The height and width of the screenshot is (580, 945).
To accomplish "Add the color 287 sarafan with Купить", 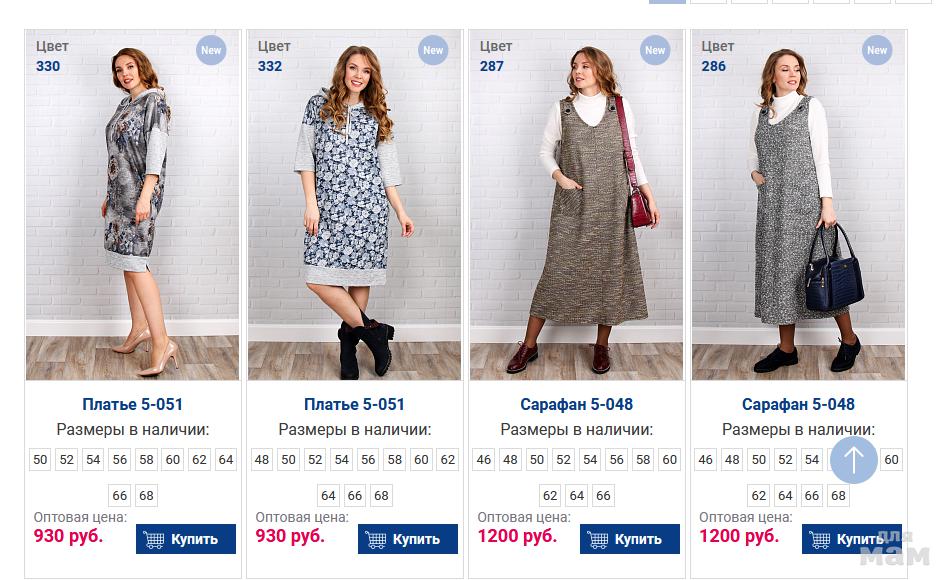I will [630, 539].
